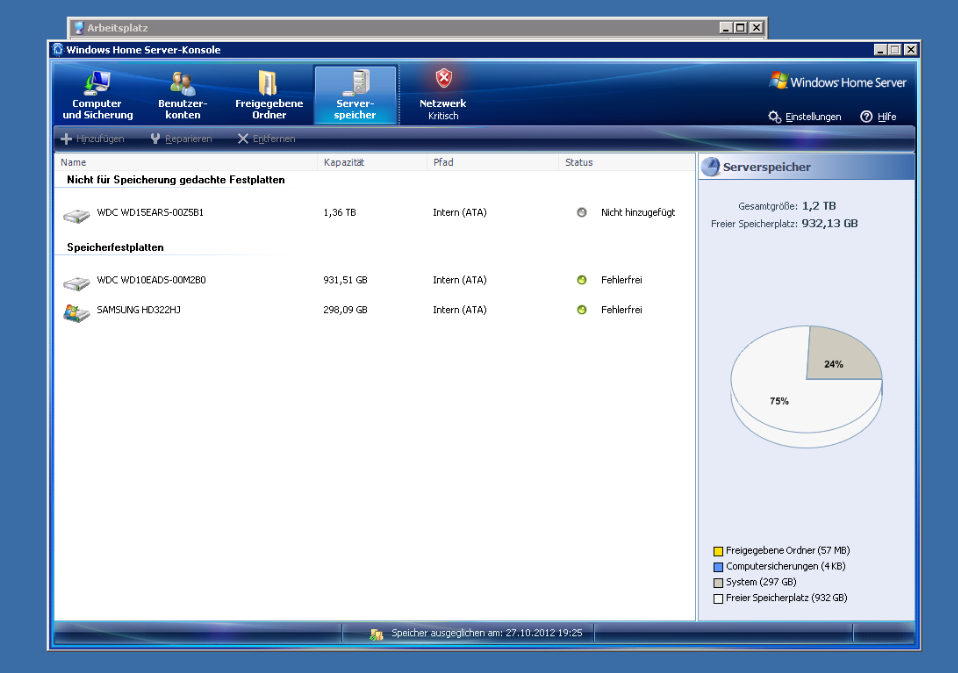
Task: Click Fehlerfrei status of SAMSUNG HD322HJ row
Action: (x=621, y=310)
